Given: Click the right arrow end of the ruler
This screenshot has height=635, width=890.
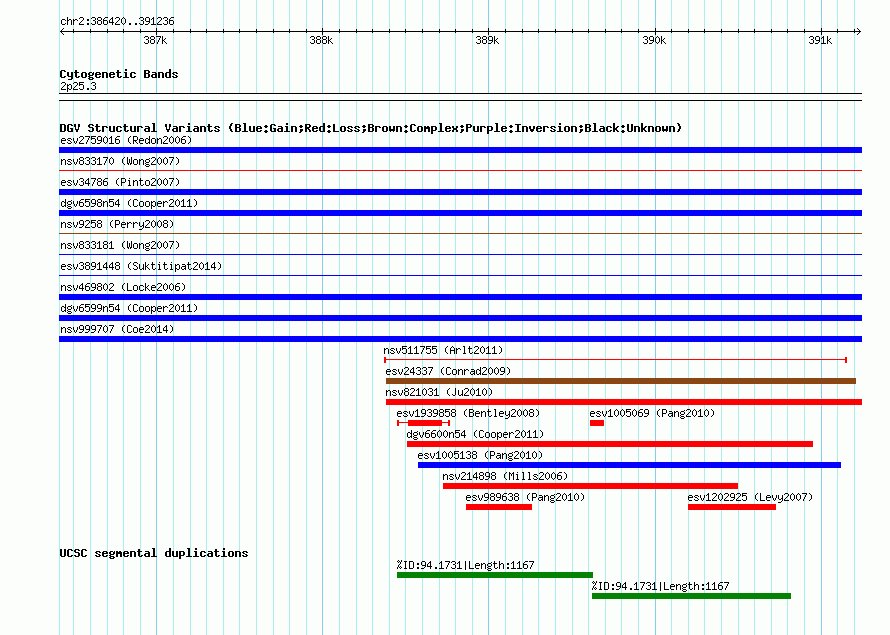Looking at the screenshot, I should coord(859,31).
